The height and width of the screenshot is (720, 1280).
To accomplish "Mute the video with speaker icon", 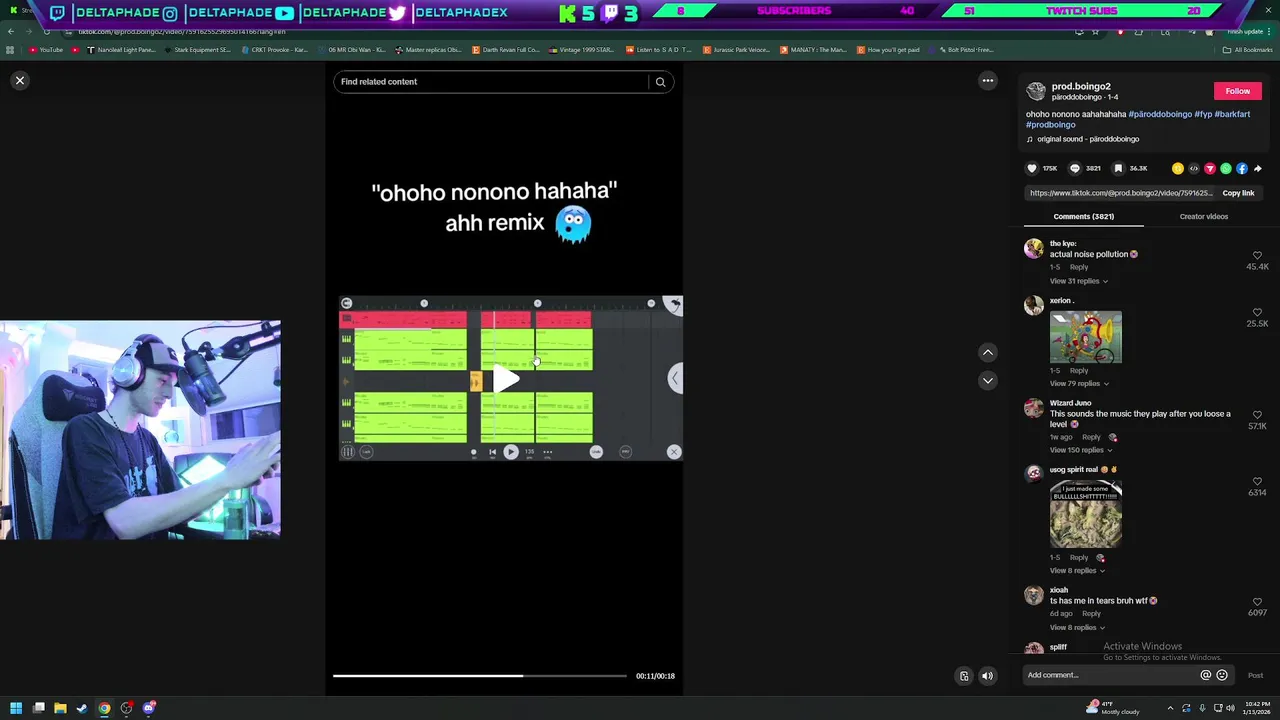I will (x=987, y=676).
